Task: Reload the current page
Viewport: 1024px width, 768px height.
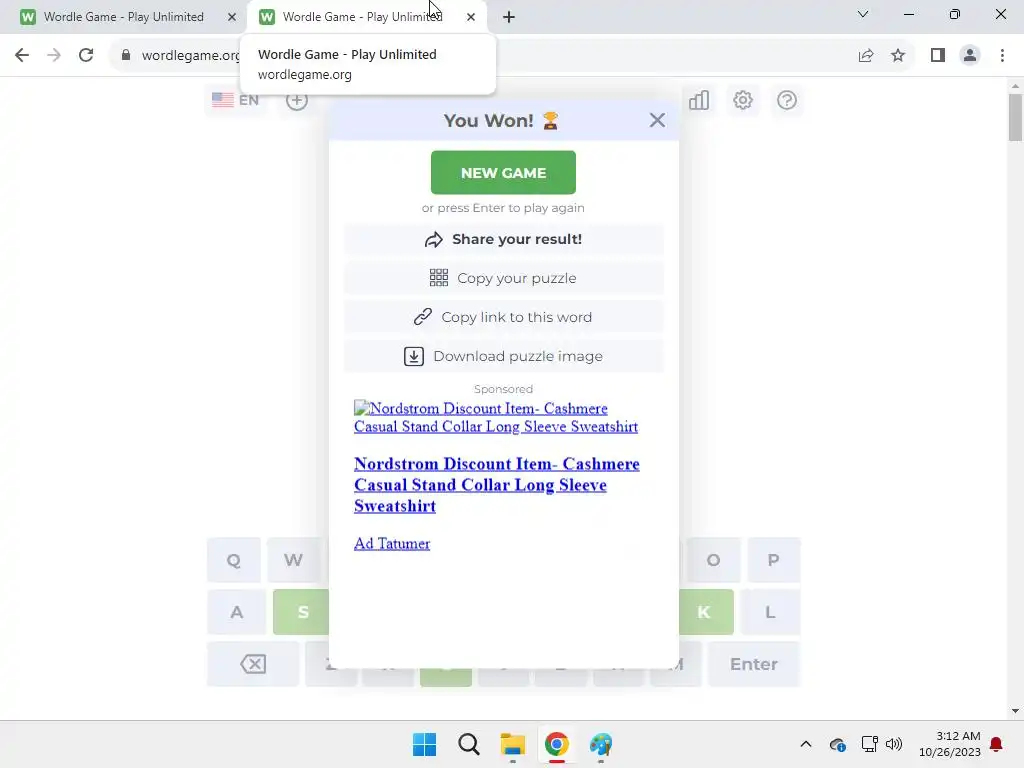Action: (x=86, y=55)
